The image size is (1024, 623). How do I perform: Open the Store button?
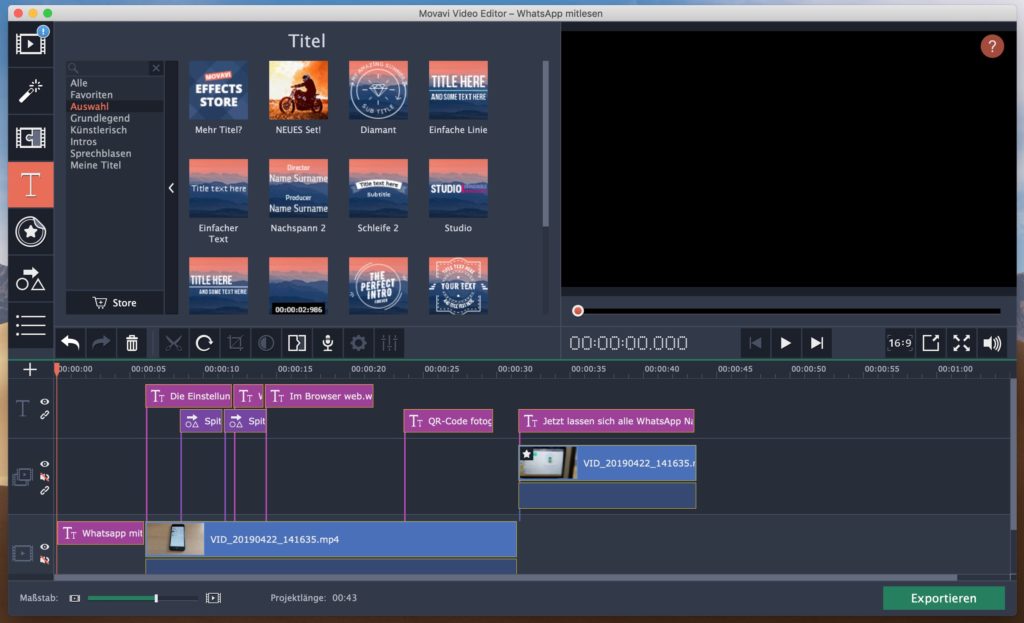point(114,303)
